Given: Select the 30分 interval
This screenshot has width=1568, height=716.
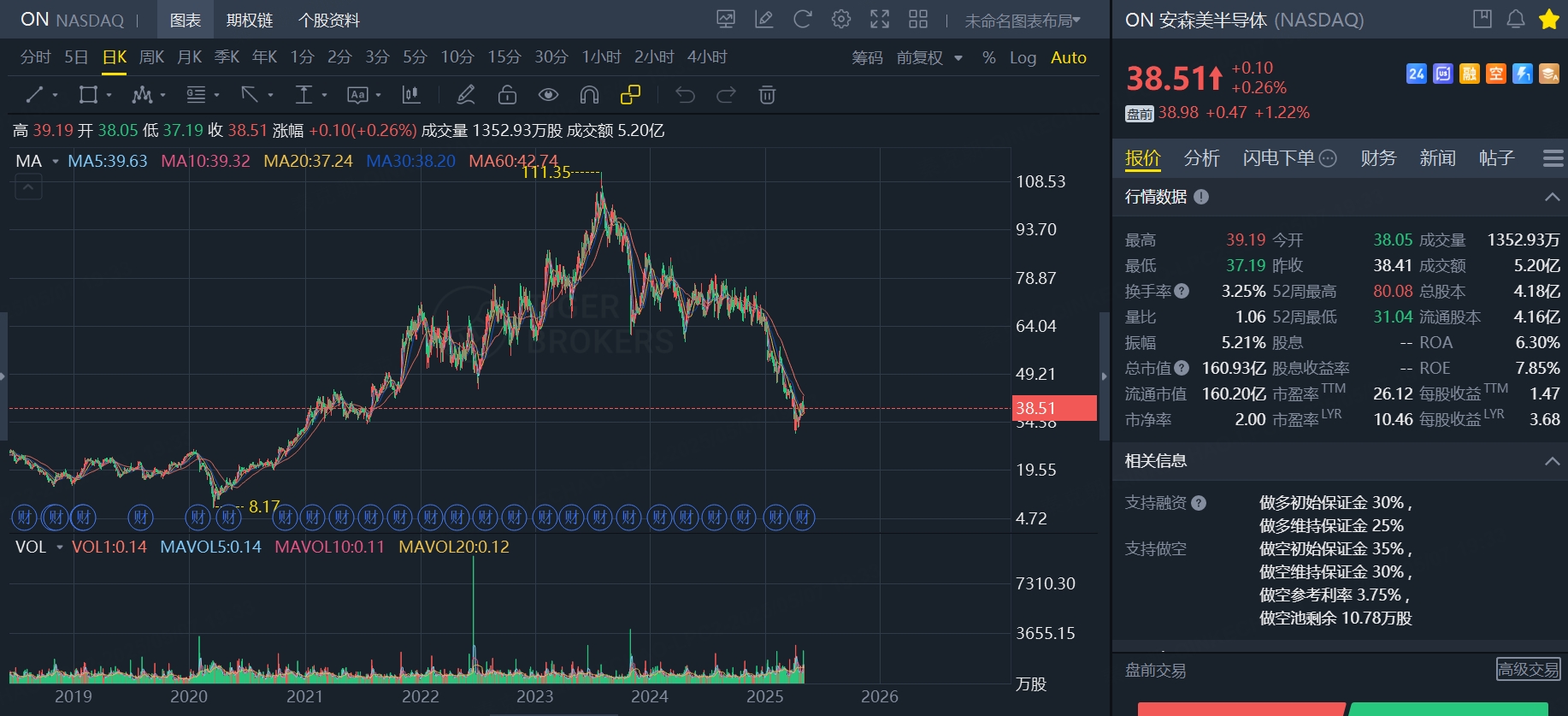Looking at the screenshot, I should point(551,57).
